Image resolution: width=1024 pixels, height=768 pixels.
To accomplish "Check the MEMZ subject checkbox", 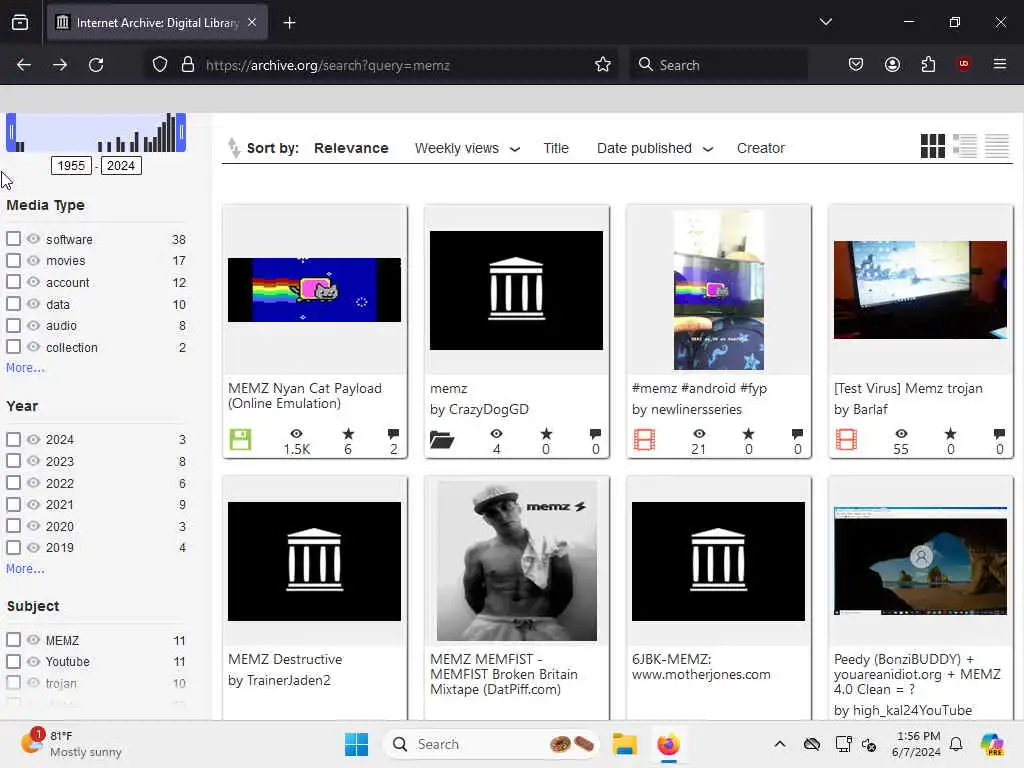I will (x=13, y=640).
